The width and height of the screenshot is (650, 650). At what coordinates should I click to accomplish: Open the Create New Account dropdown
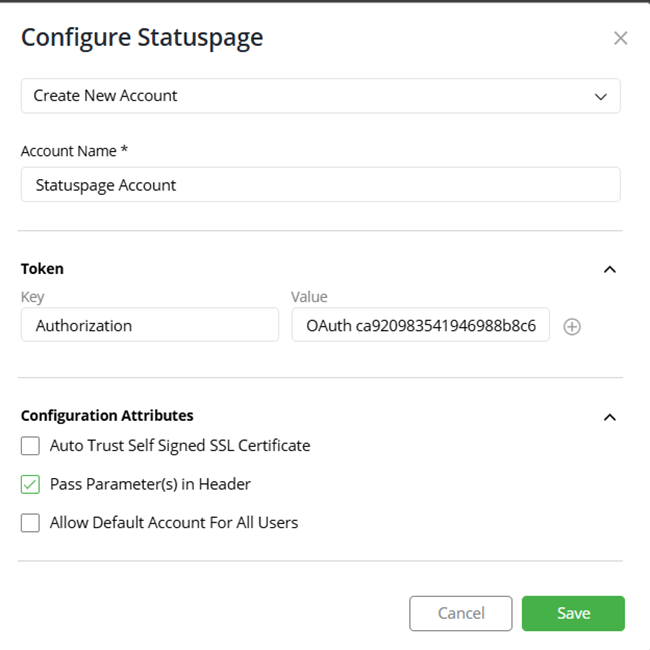coord(320,96)
